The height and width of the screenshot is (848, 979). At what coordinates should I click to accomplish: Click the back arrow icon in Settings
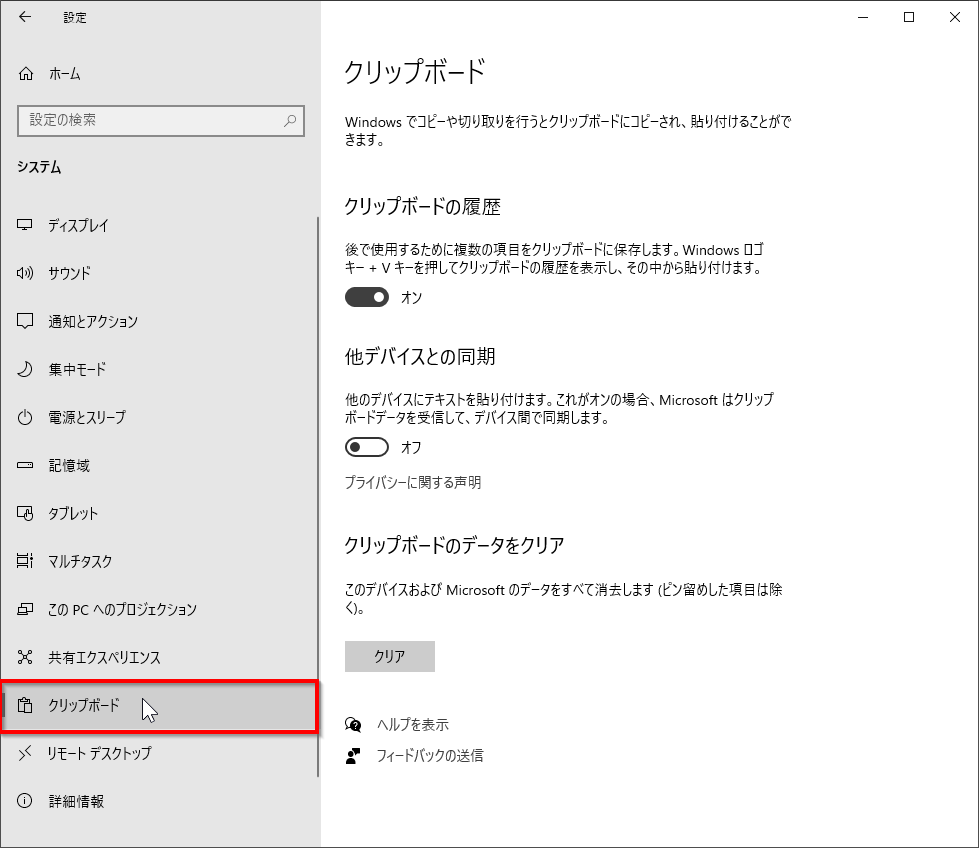point(25,17)
